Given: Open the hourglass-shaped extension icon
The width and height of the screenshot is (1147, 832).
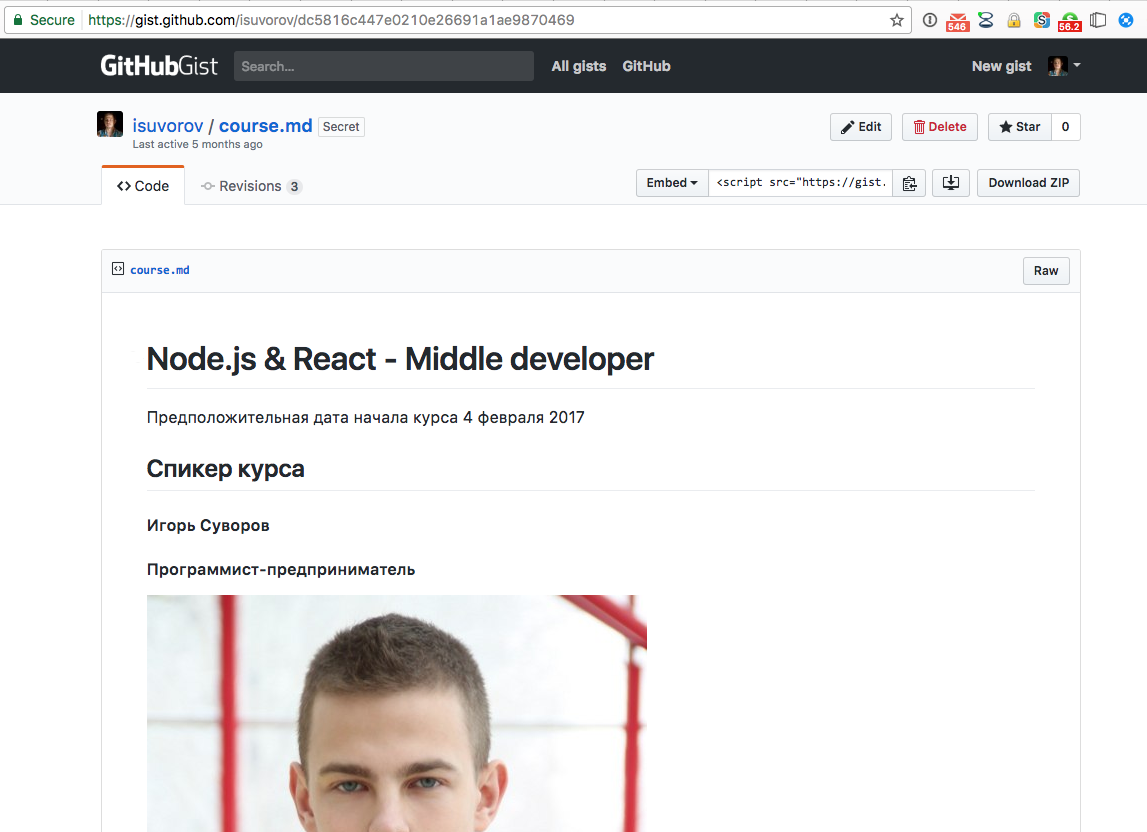Looking at the screenshot, I should coord(986,20).
